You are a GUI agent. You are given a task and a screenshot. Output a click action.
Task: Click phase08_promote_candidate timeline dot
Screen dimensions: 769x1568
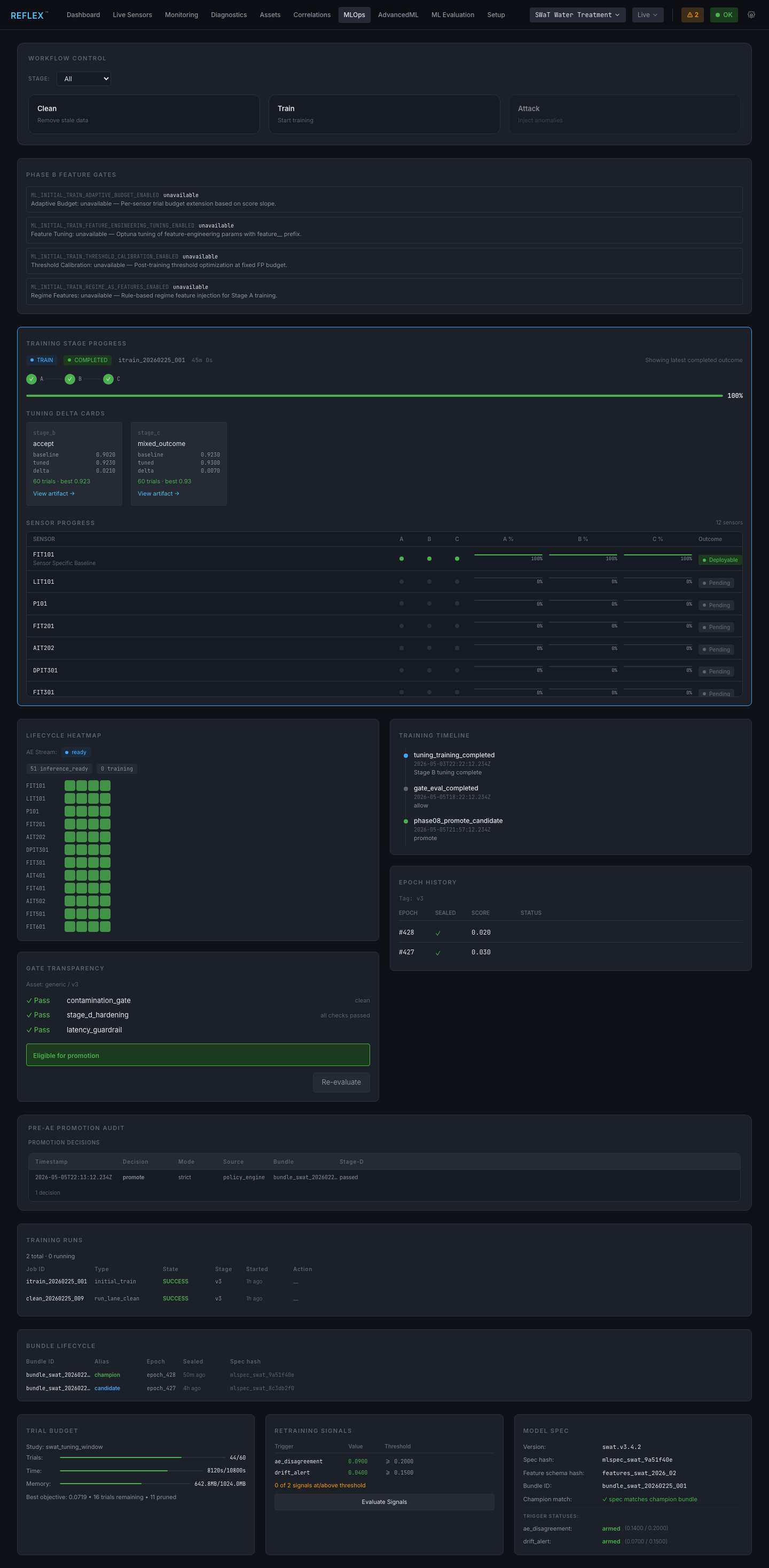coord(405,821)
